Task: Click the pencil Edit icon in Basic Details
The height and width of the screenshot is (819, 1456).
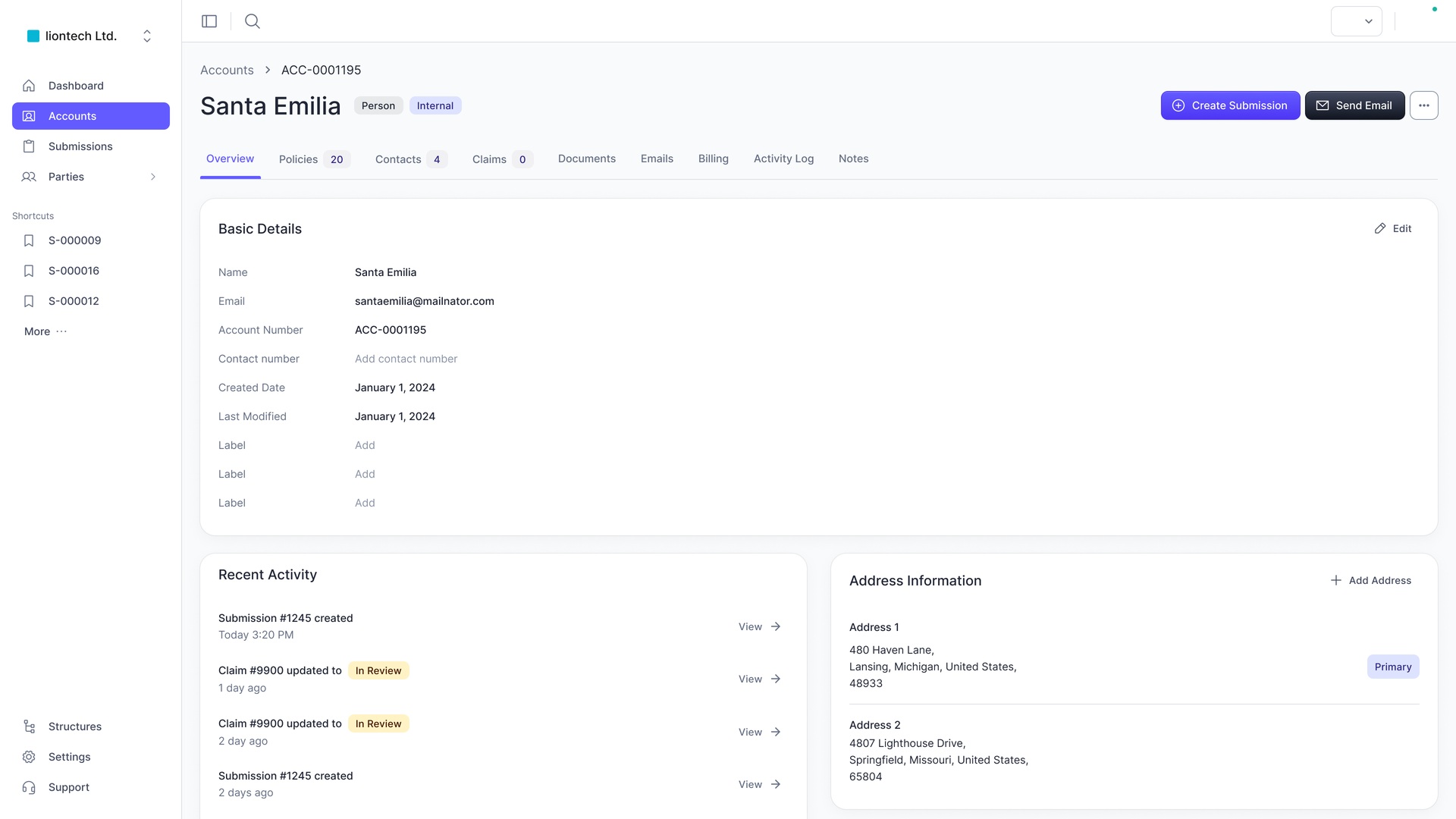Action: (1380, 228)
